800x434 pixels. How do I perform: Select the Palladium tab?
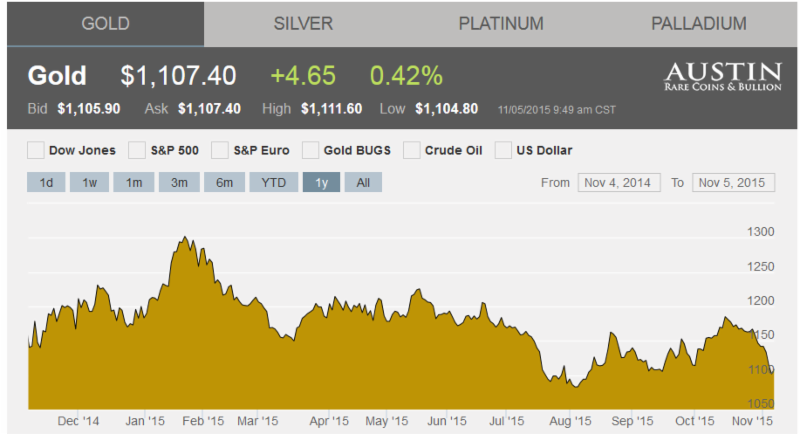click(x=698, y=23)
